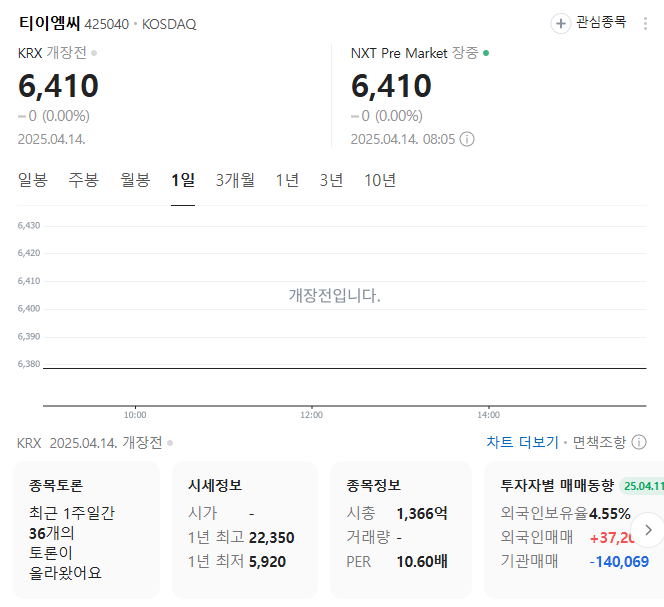Open info icon next to NXT timestamp
Screen dimensions: 664x607
coord(467,139)
